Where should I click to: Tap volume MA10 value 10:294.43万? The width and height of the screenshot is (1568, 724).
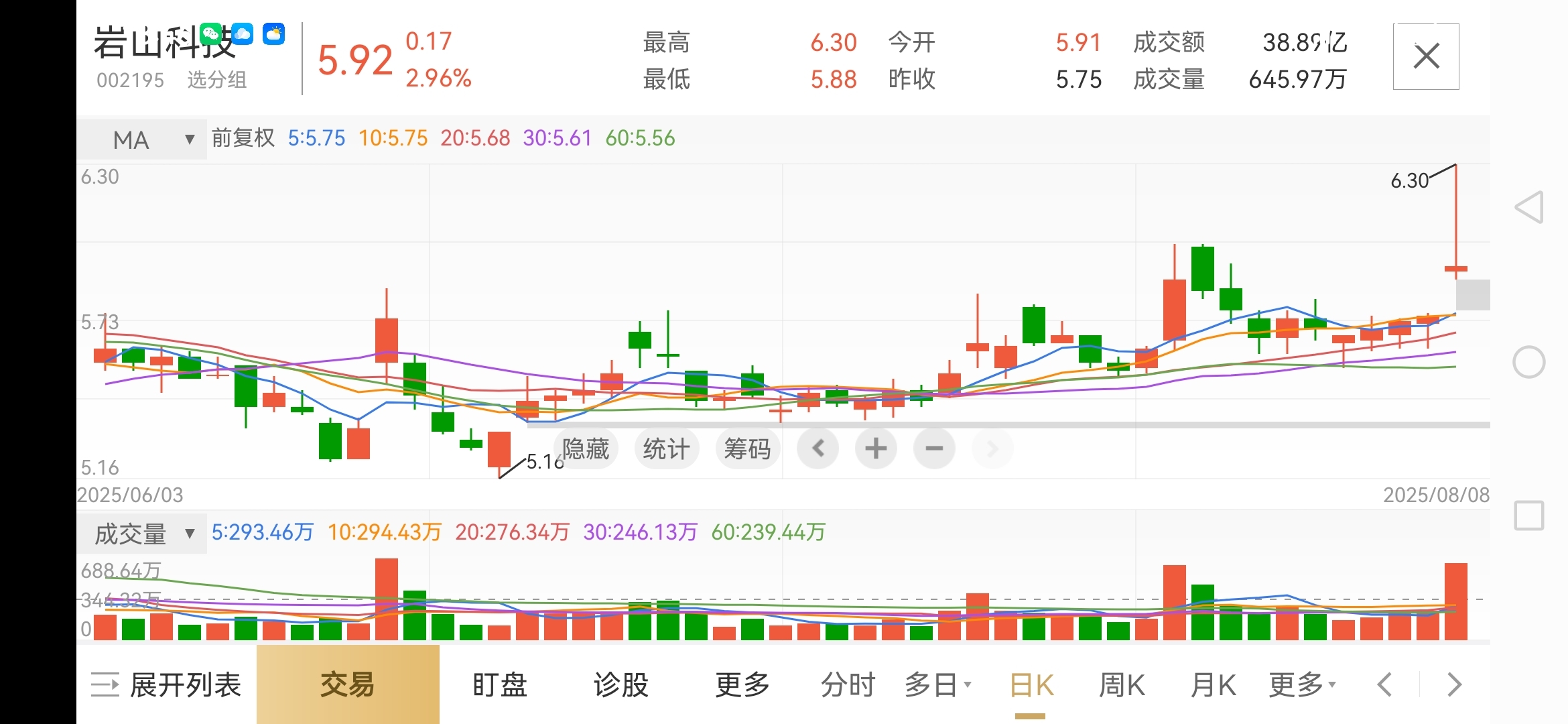click(385, 532)
